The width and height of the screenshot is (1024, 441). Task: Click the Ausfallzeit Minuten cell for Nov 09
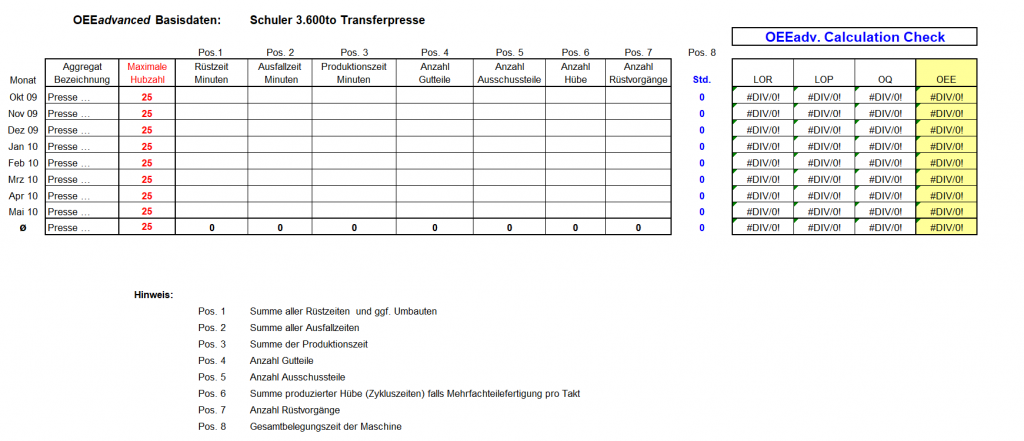(x=280, y=114)
